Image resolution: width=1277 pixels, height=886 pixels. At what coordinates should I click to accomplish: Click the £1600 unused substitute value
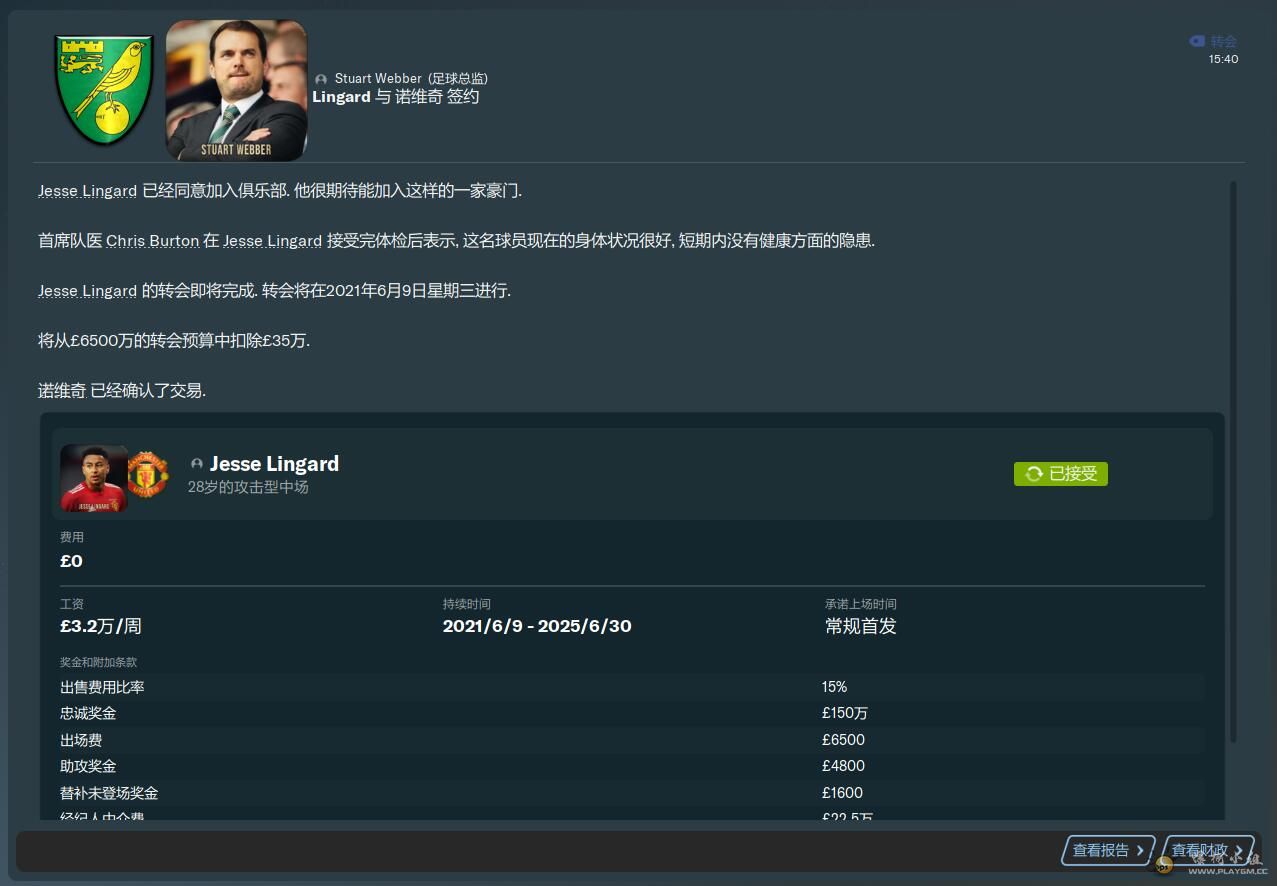coord(843,793)
